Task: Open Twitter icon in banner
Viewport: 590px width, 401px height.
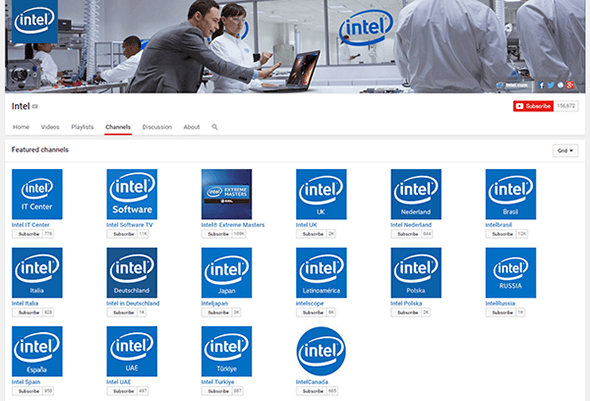Action: [551, 85]
